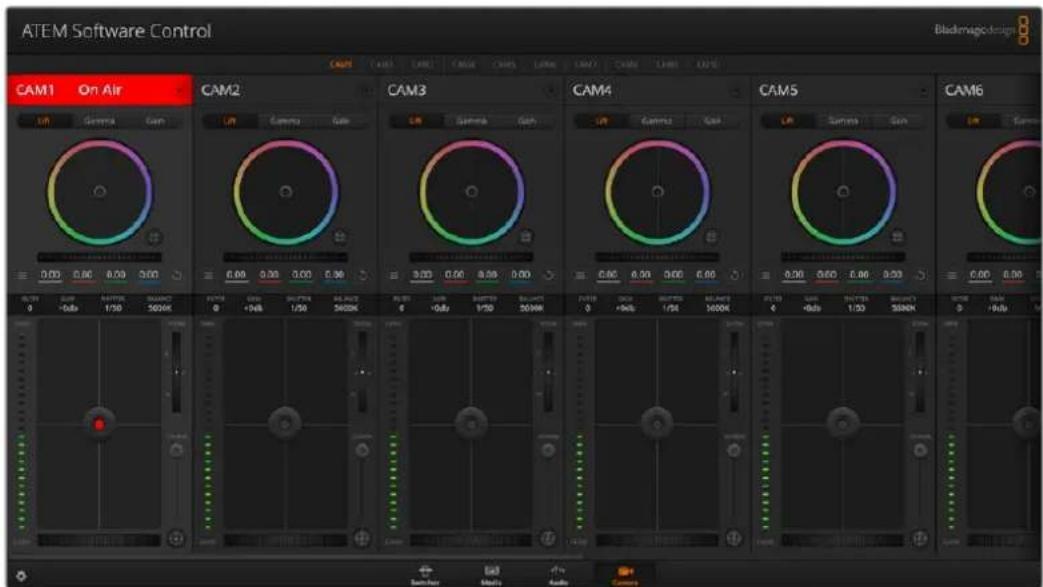Viewport: 1043px width, 587px height.
Task: Select second CAM tab in top strip
Action: (382, 65)
